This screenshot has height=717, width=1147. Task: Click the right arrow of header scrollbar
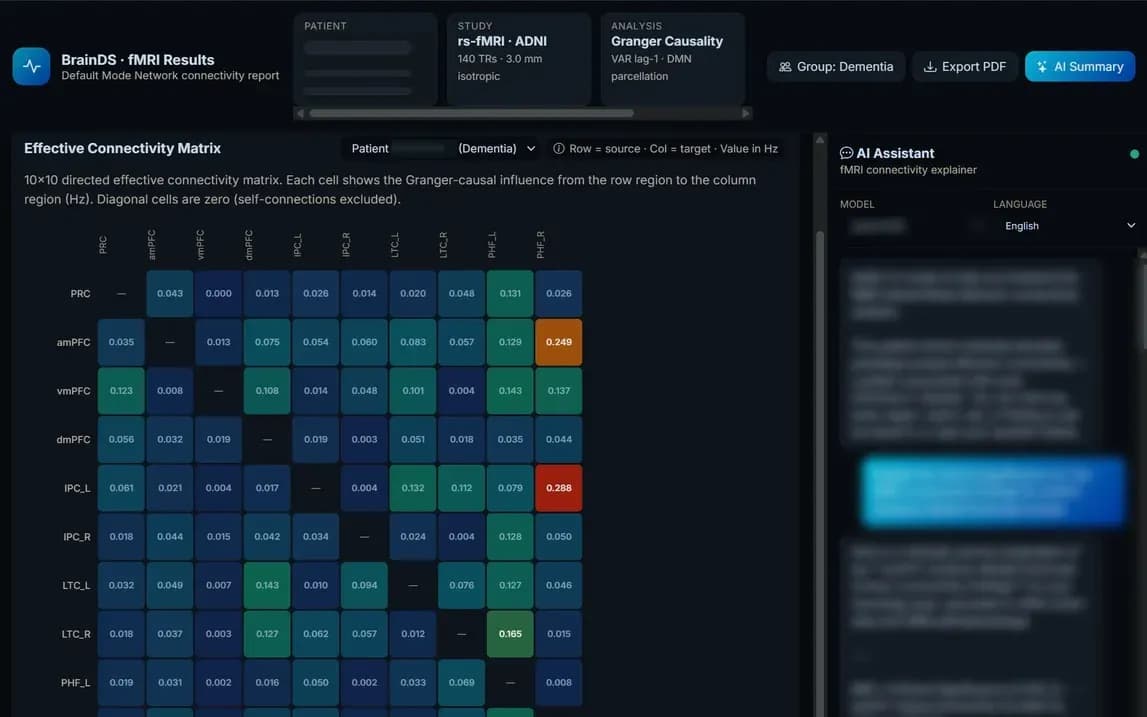click(745, 113)
